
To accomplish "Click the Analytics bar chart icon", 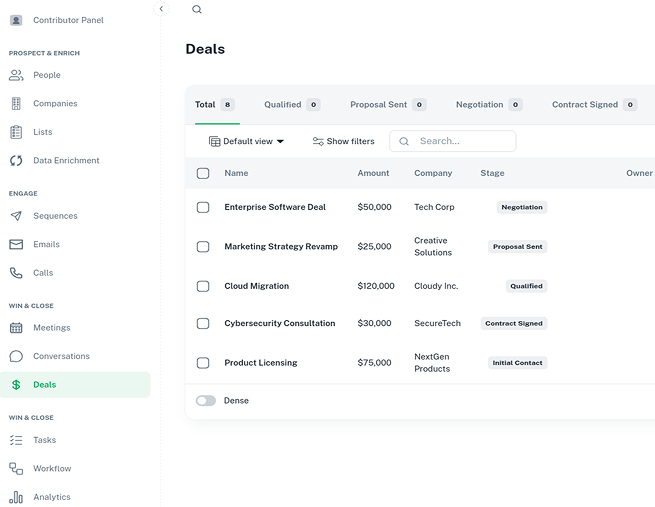I will 16,497.
